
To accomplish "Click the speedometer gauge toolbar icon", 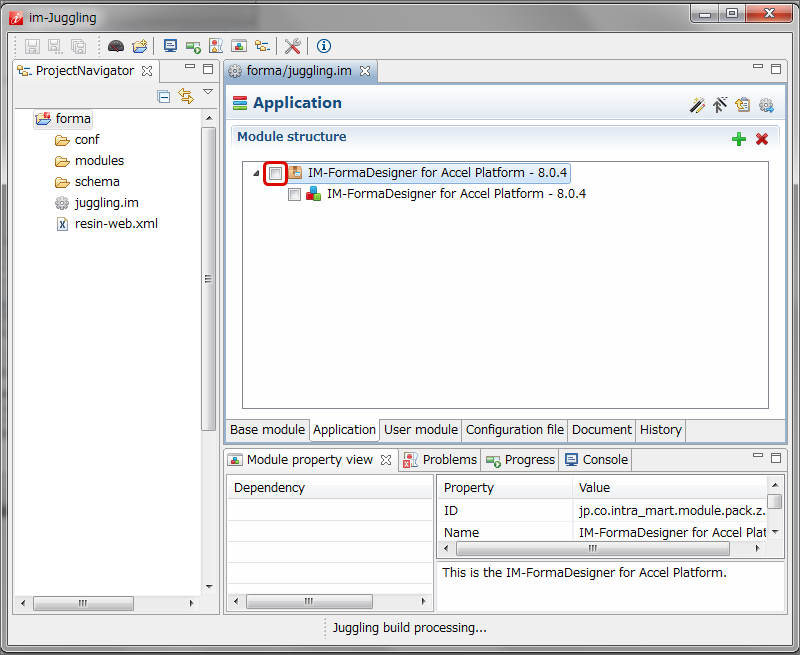I will (116, 46).
